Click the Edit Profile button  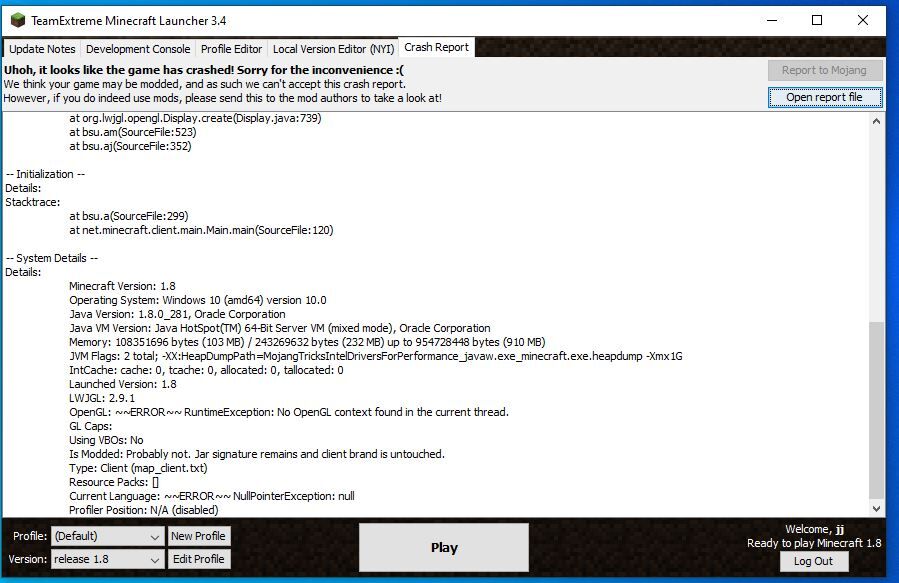(x=198, y=559)
